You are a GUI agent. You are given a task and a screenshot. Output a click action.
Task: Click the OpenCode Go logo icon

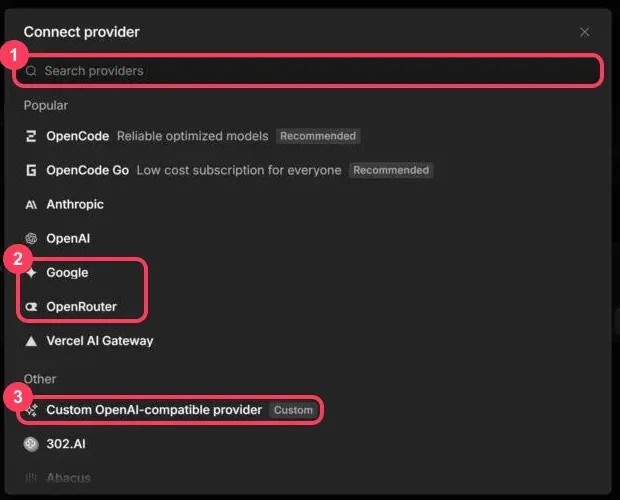coord(31,170)
